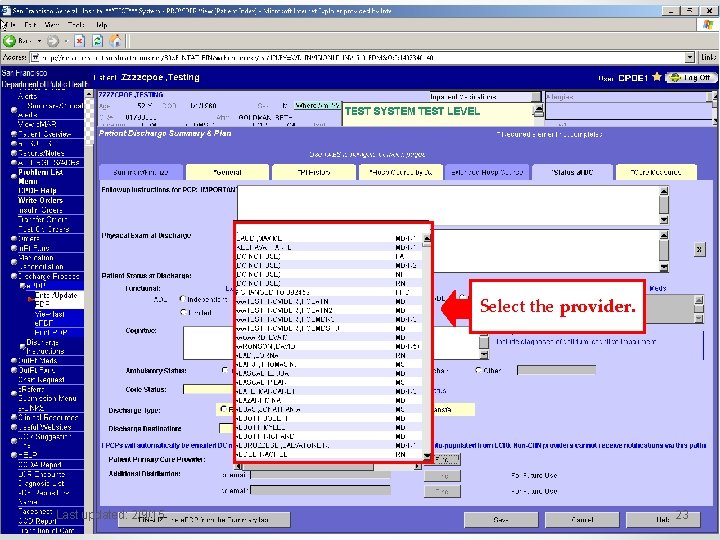The width and height of the screenshot is (720, 540).
Task: Click the Windows flag logo at top right
Action: (x=708, y=25)
